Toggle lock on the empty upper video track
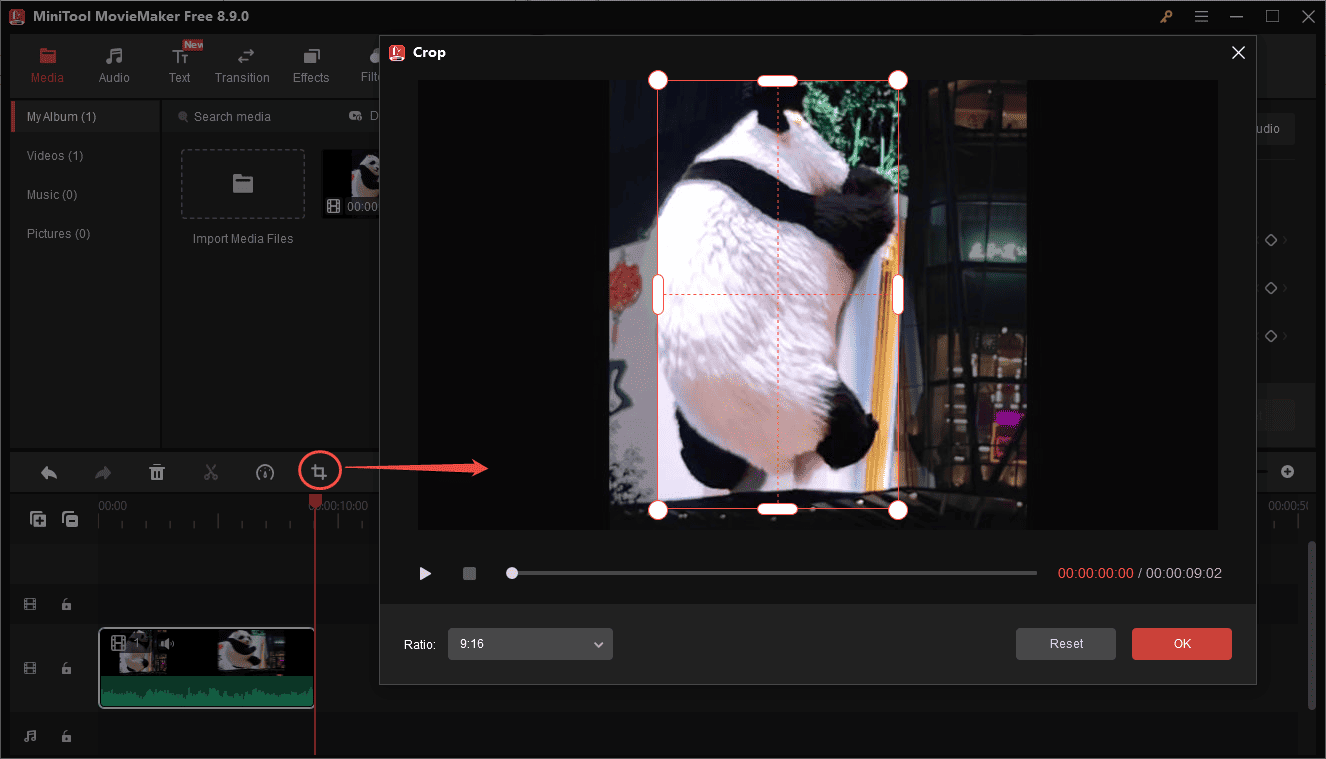 tap(66, 604)
